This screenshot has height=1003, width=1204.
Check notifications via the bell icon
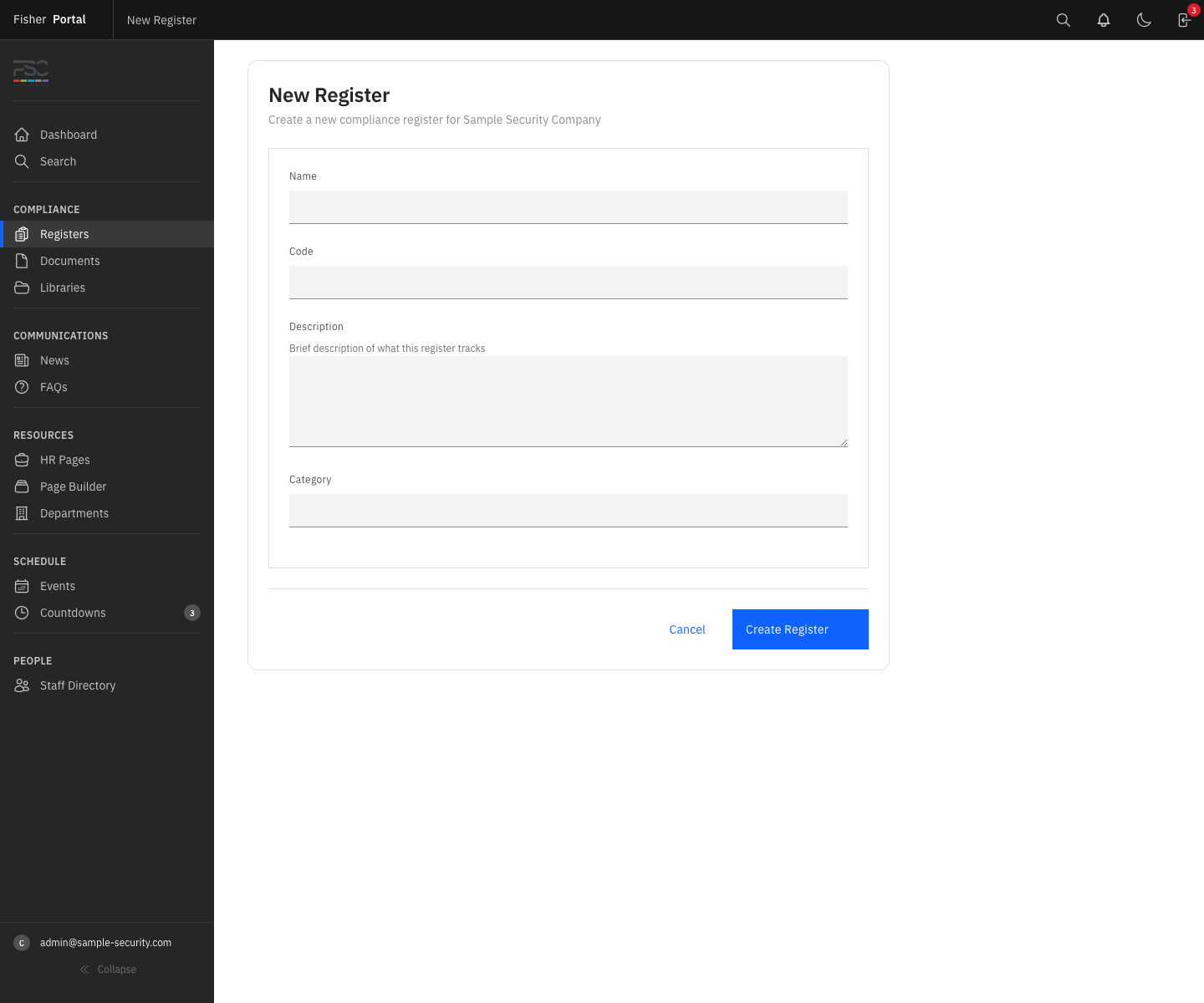point(1103,19)
